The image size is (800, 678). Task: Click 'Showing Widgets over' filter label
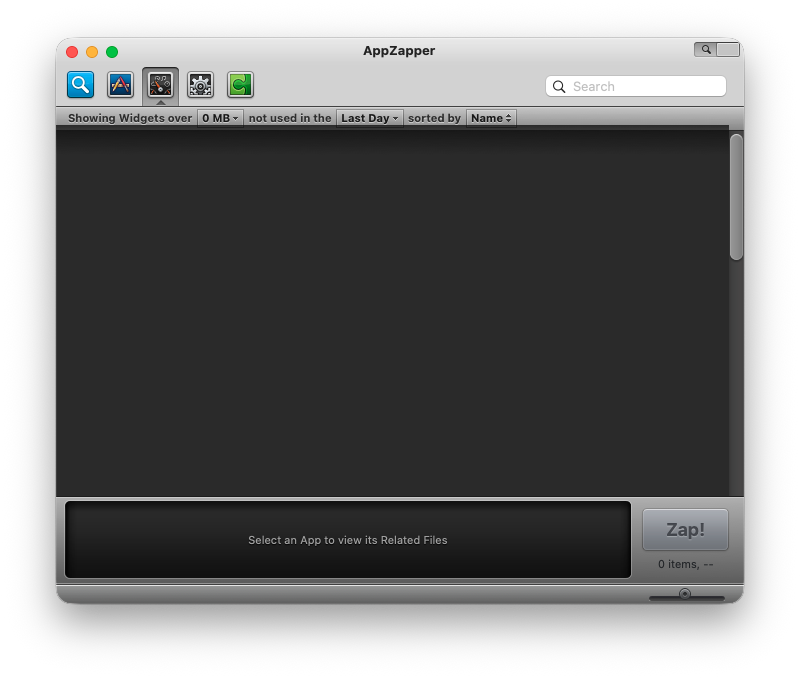tap(130, 118)
